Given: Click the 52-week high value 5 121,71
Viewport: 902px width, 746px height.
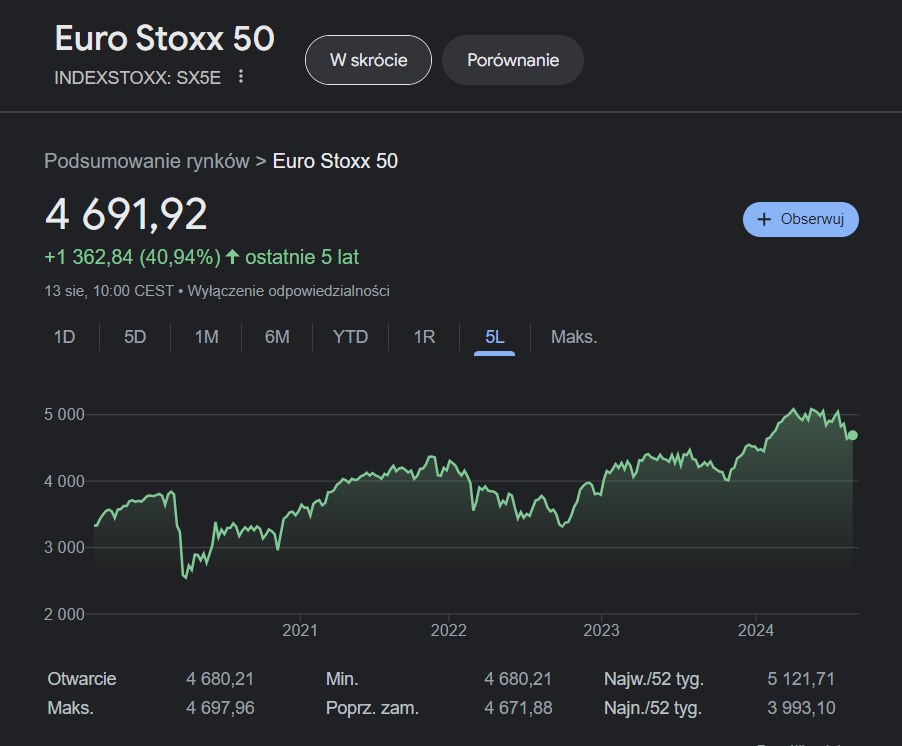Looking at the screenshot, I should pos(801,679).
